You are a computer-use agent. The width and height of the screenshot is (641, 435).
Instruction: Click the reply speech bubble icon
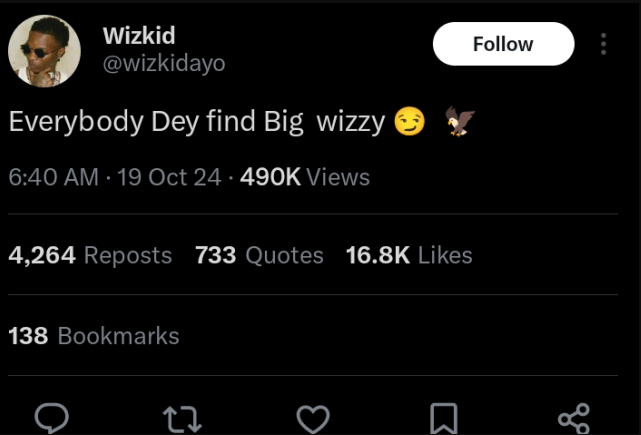point(52,417)
